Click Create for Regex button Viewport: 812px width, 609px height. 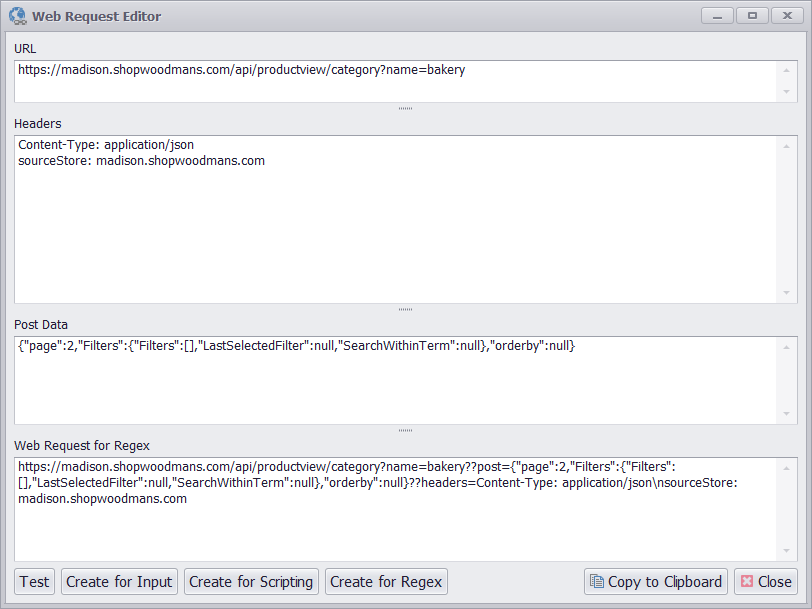386,582
